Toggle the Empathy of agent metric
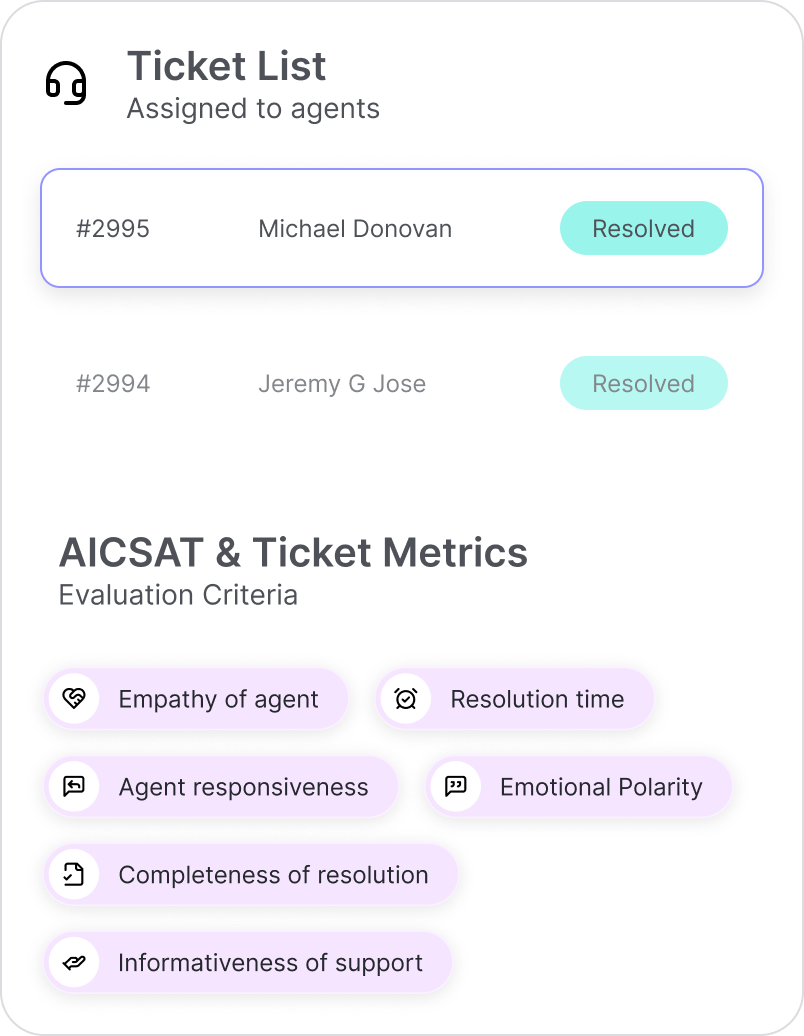This screenshot has height=1036, width=804. tap(197, 699)
